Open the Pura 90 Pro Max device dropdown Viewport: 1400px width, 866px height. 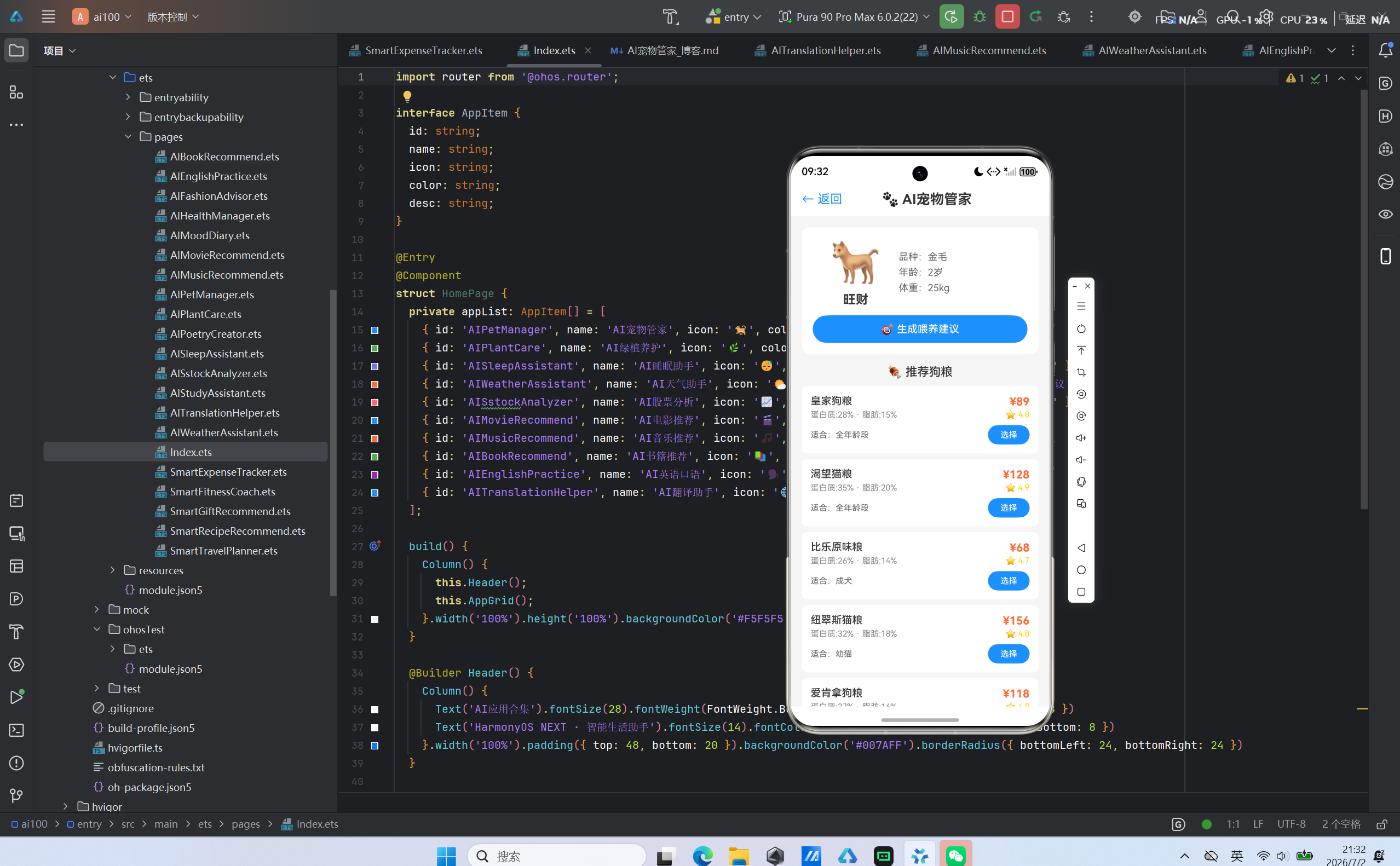(x=854, y=16)
